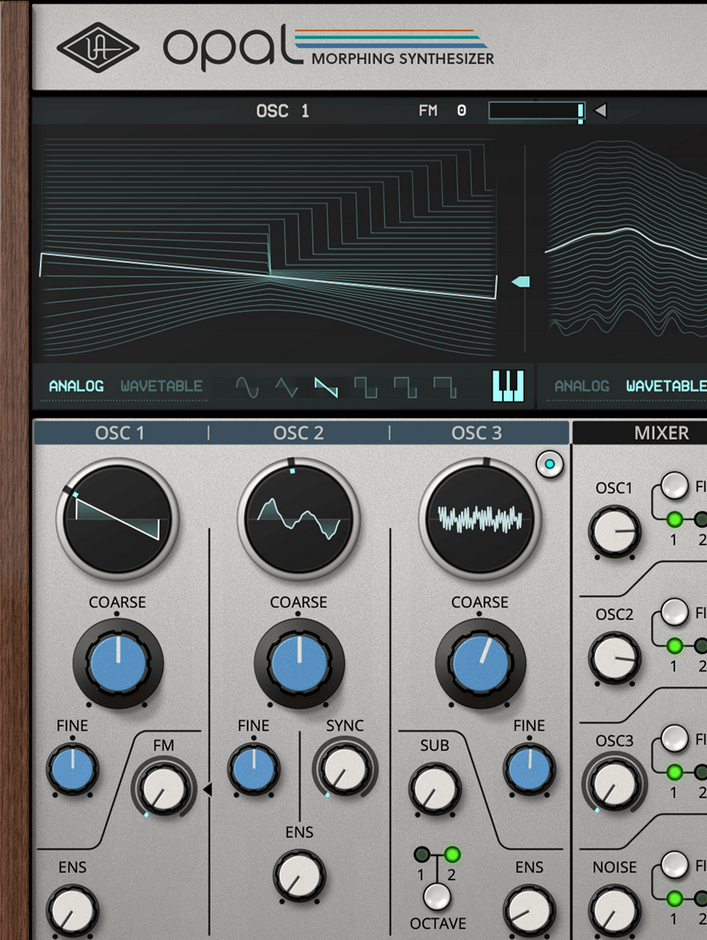Click the arrow beside the FM bar
Viewport: 707px width, 940px height.
(x=600, y=110)
